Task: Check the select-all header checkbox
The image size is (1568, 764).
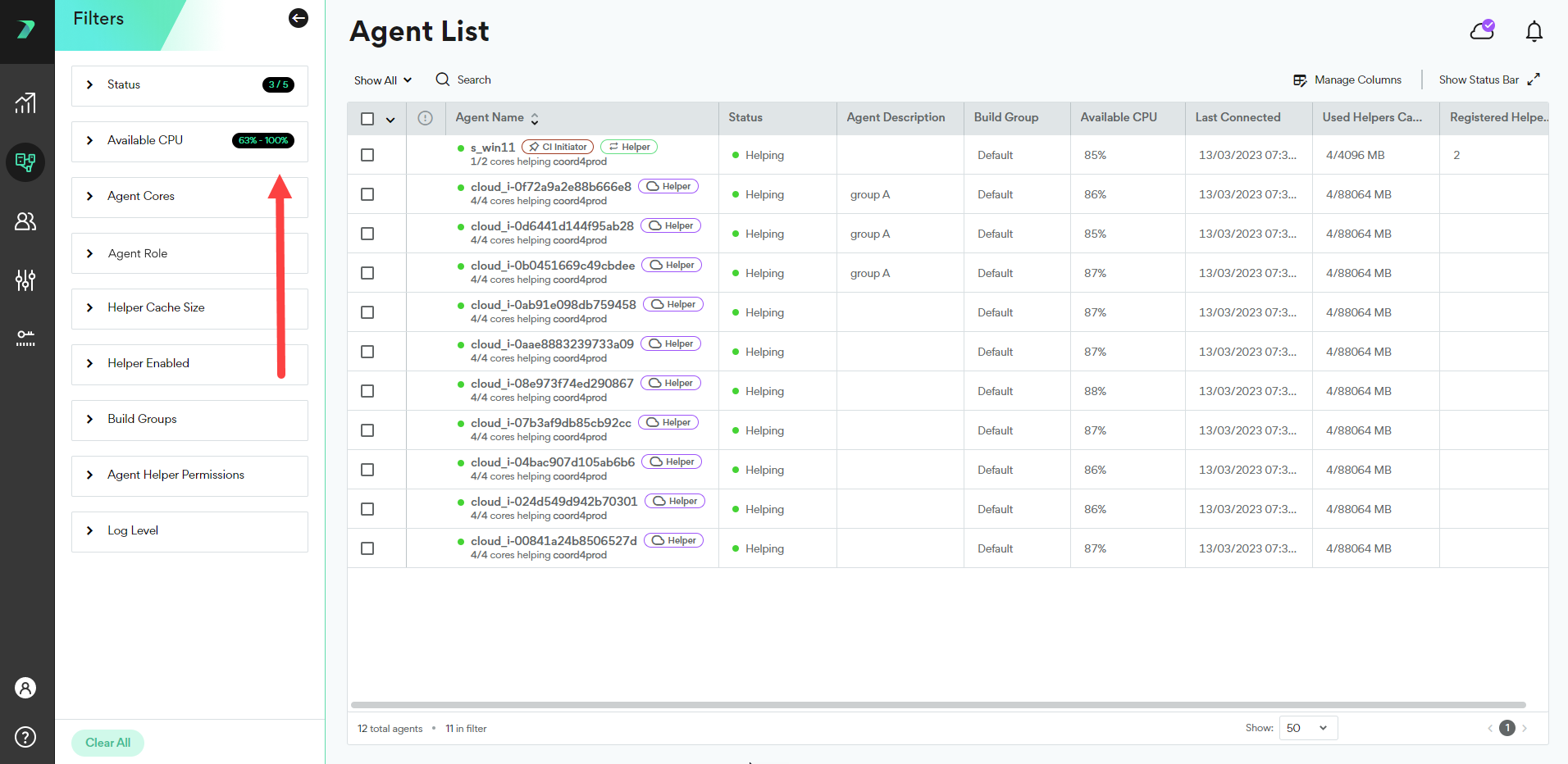Action: (367, 119)
